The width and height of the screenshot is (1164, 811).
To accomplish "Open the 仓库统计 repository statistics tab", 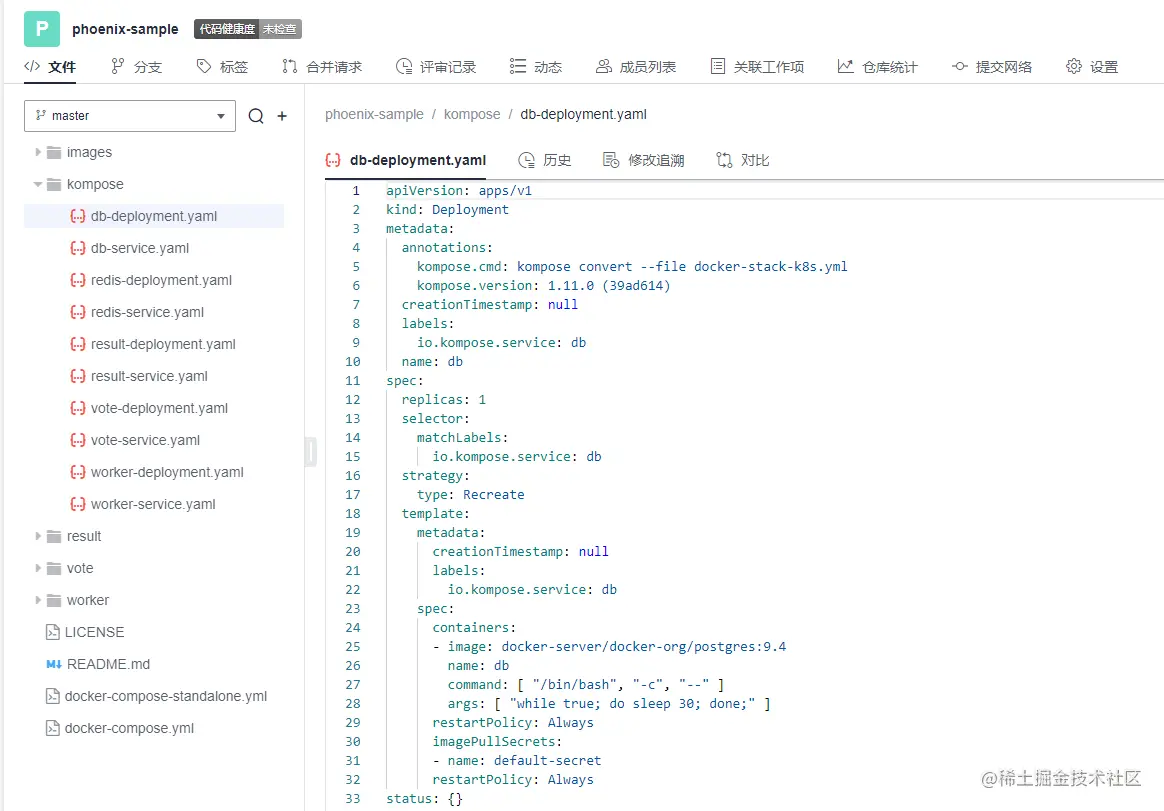I will click(x=877, y=67).
